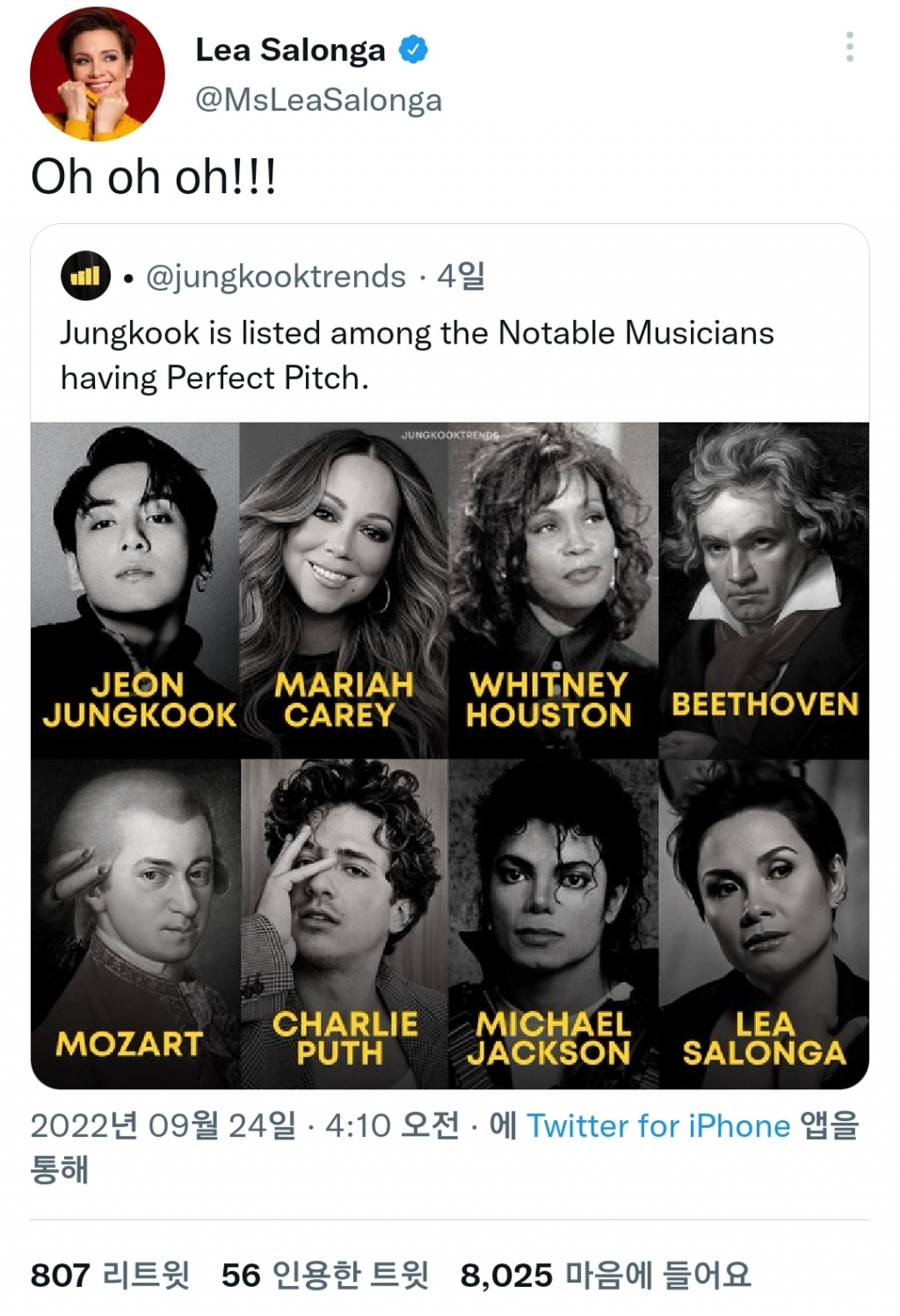Tap the Mariah Carey image tile
This screenshot has width=900, height=1316.
tap(344, 589)
